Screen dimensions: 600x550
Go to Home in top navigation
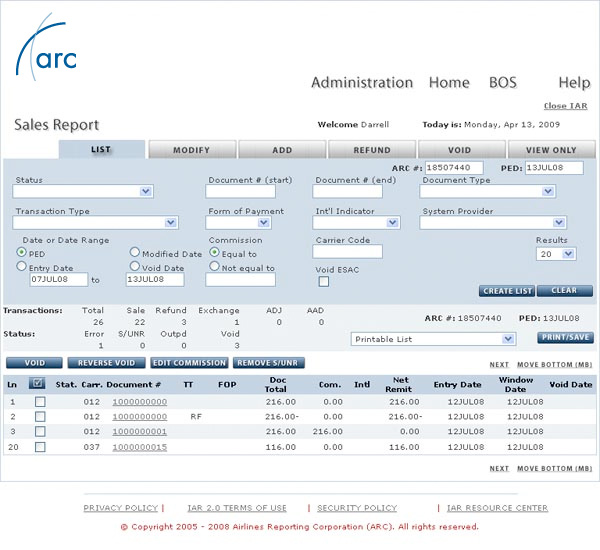pos(449,83)
